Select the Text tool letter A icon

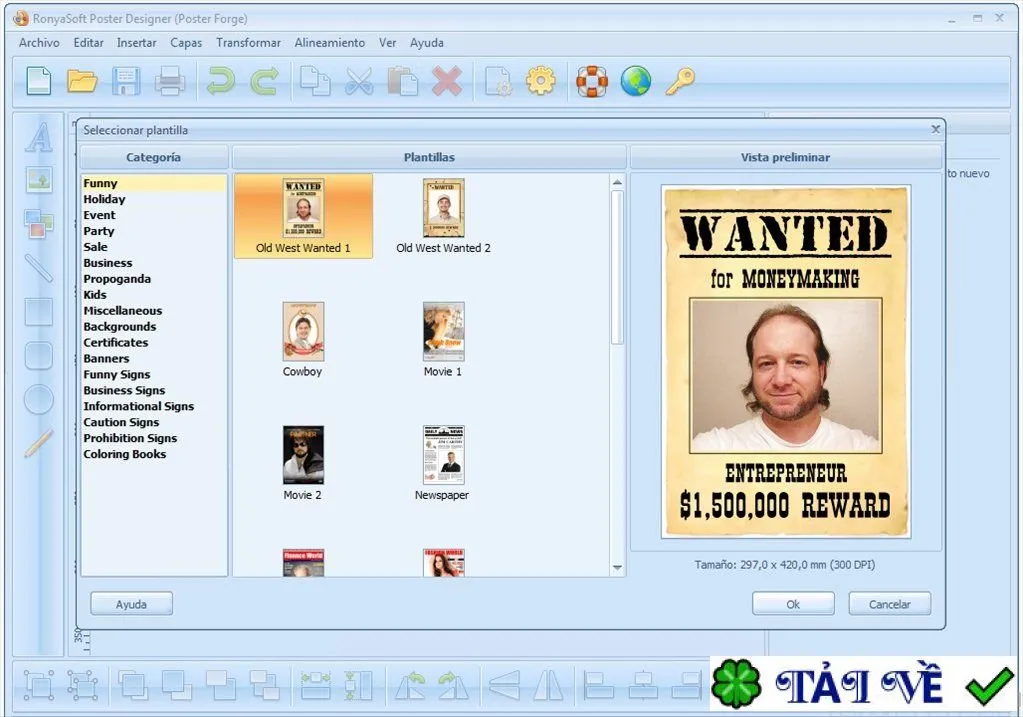pyautogui.click(x=39, y=137)
